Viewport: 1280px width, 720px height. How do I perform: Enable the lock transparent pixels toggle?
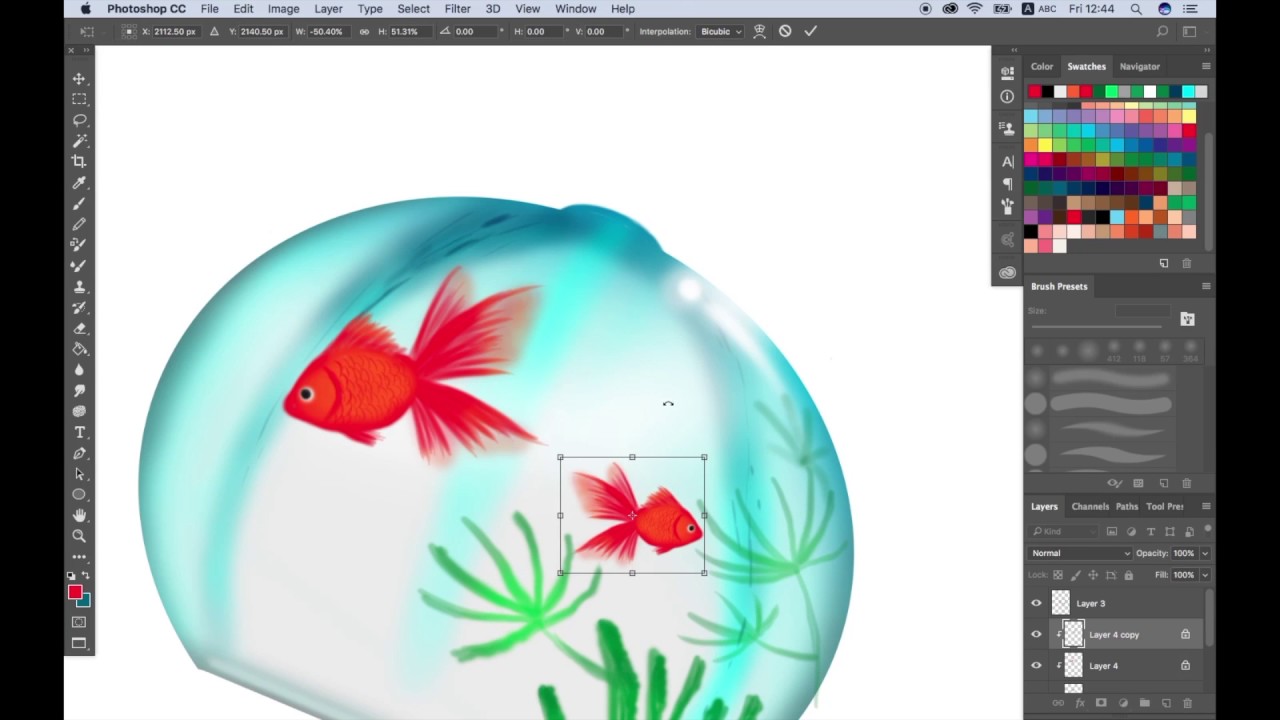coord(1057,575)
